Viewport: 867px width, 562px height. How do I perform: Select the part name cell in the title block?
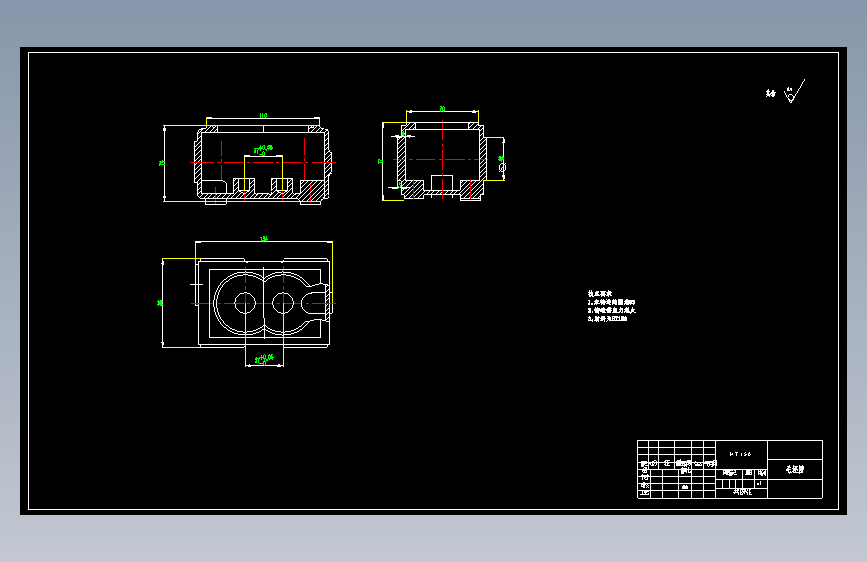point(795,470)
